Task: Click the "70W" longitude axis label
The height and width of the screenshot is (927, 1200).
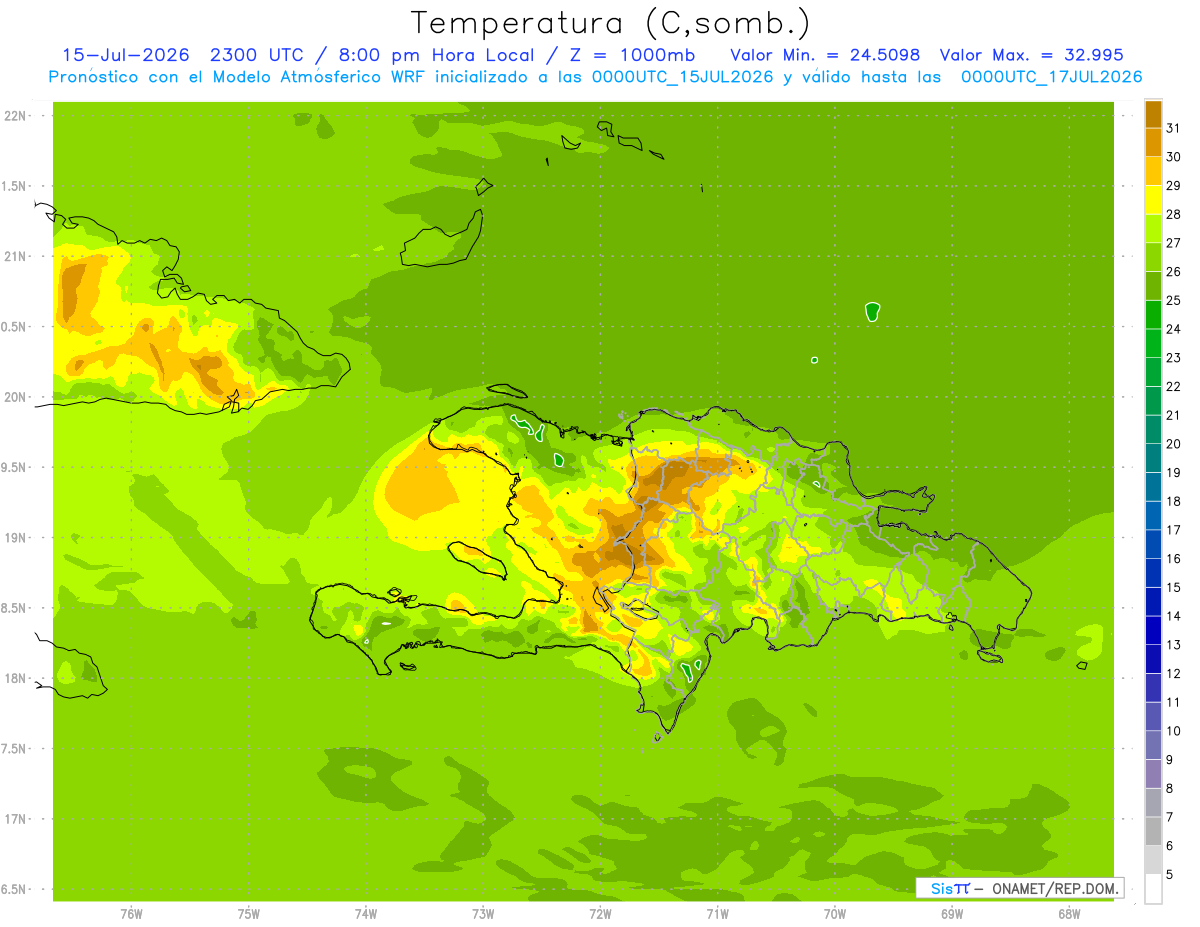Action: (x=835, y=914)
